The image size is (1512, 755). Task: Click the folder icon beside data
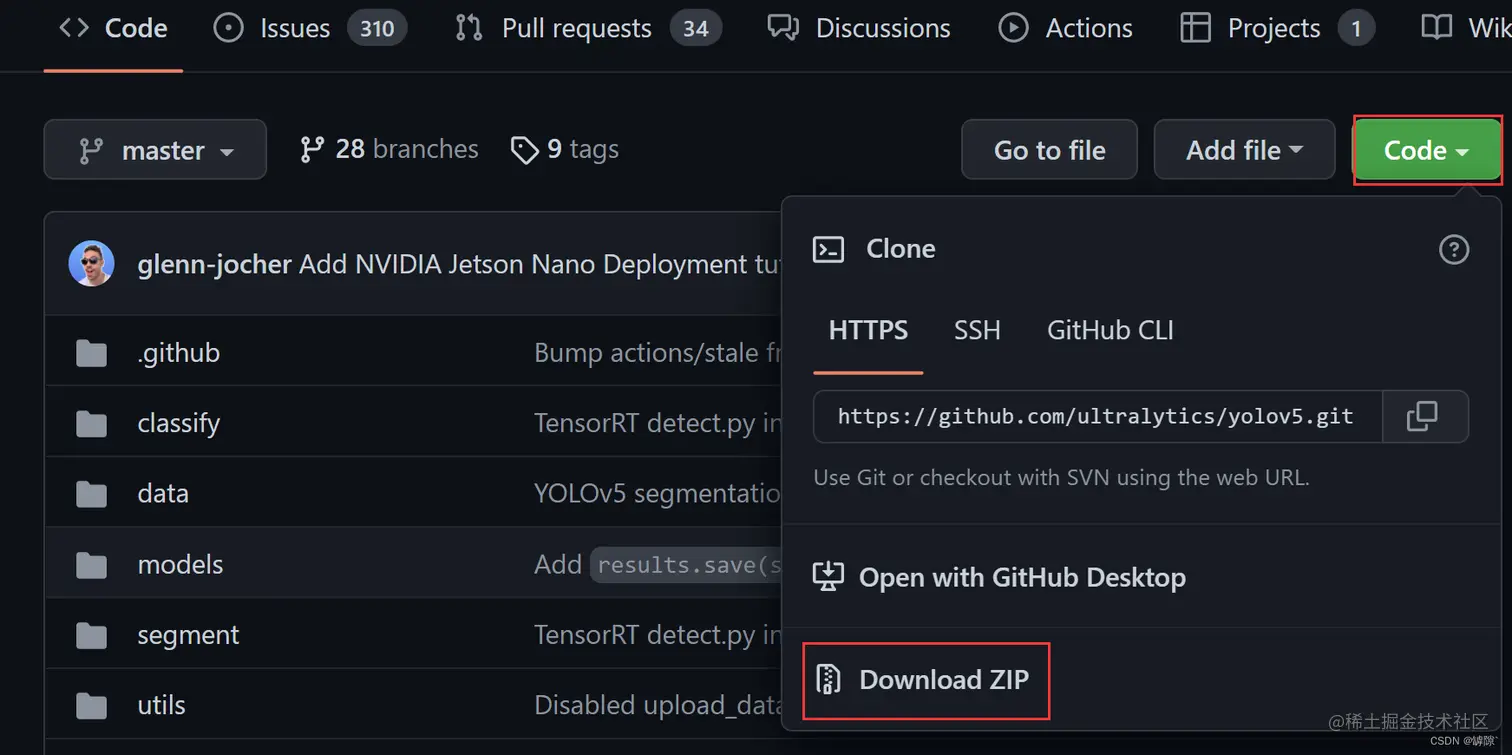(91, 494)
